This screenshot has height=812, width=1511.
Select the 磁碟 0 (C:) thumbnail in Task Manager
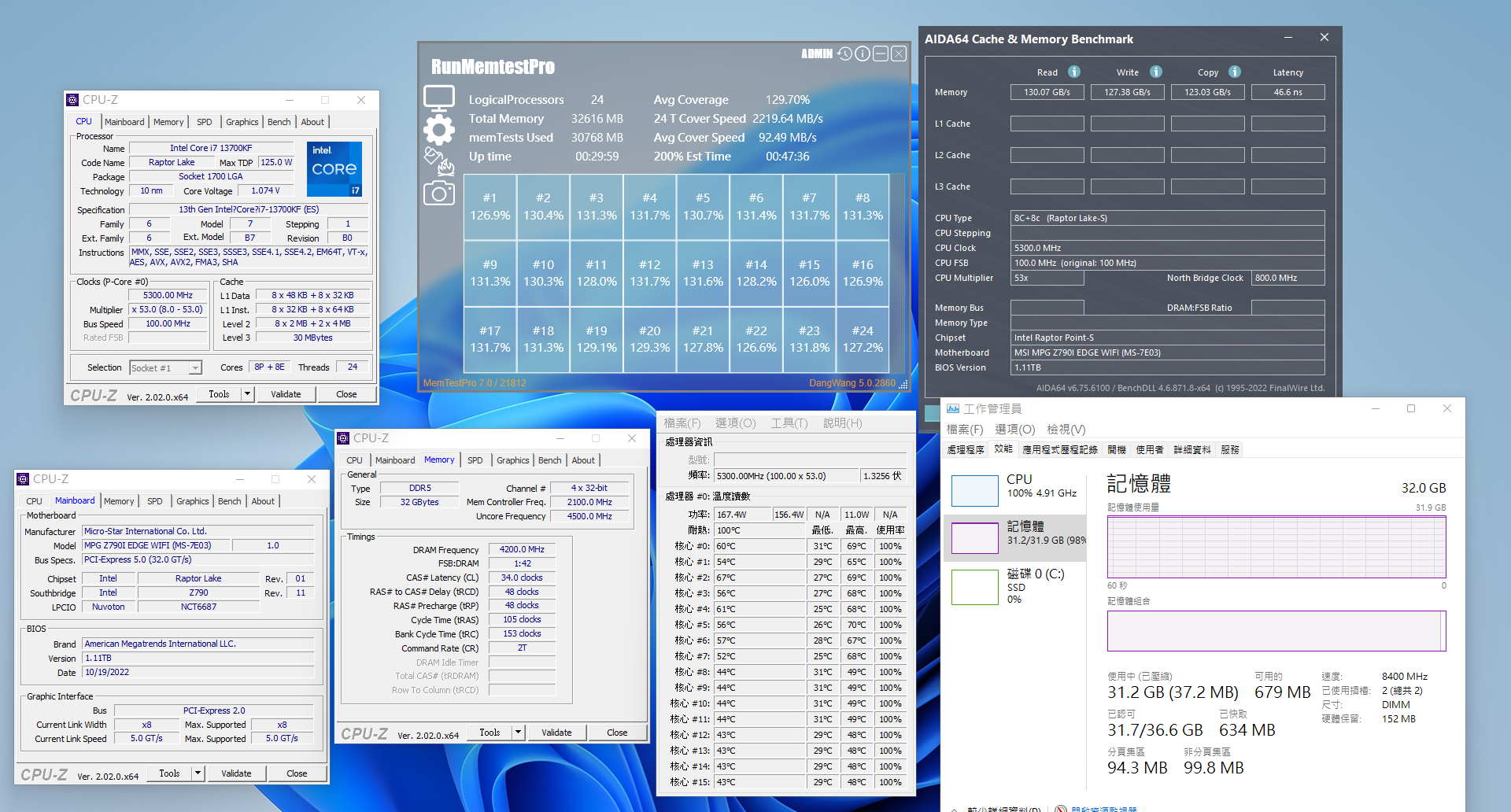974,587
